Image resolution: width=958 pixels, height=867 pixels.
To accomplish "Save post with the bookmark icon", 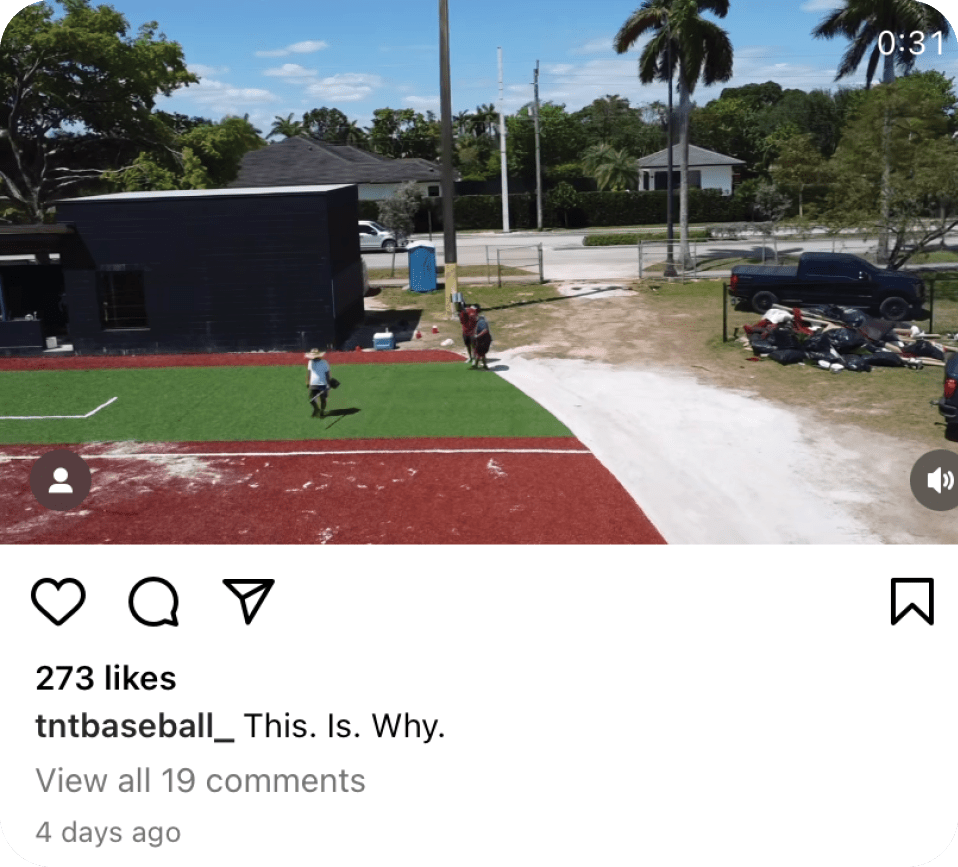I will tap(912, 601).
